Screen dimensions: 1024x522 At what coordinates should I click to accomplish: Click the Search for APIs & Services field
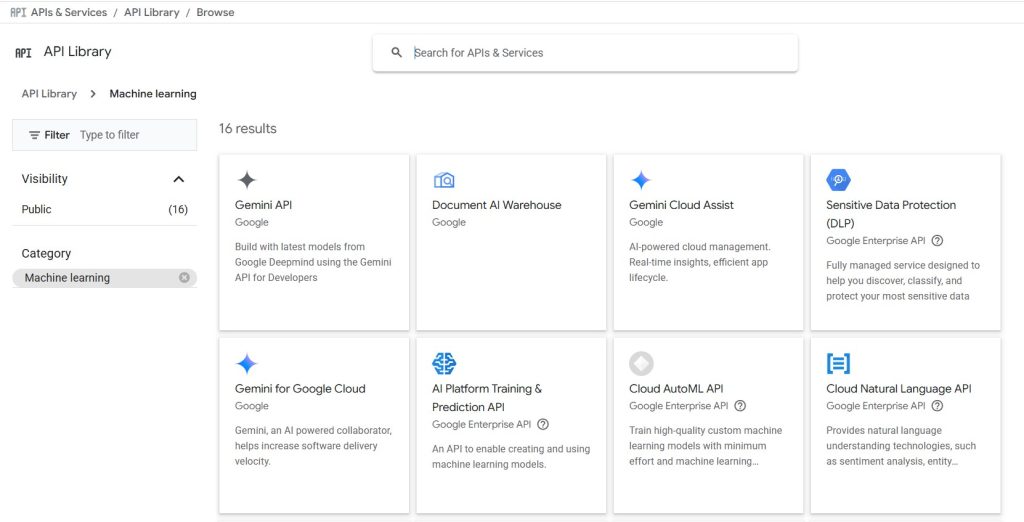pyautogui.click(x=600, y=53)
